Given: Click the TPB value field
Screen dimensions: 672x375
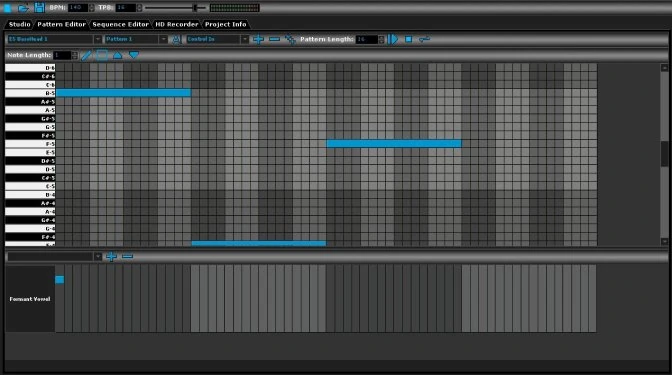Looking at the screenshot, I should (x=126, y=8).
